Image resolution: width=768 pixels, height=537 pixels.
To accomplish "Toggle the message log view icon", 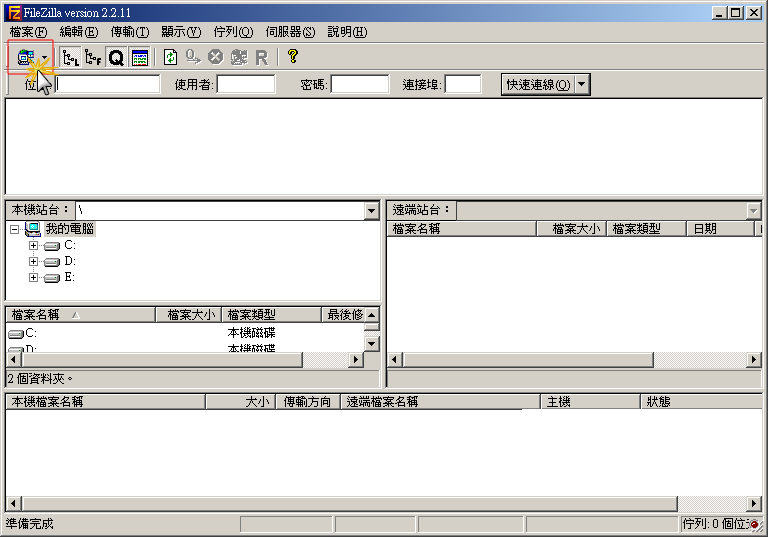I will 140,57.
